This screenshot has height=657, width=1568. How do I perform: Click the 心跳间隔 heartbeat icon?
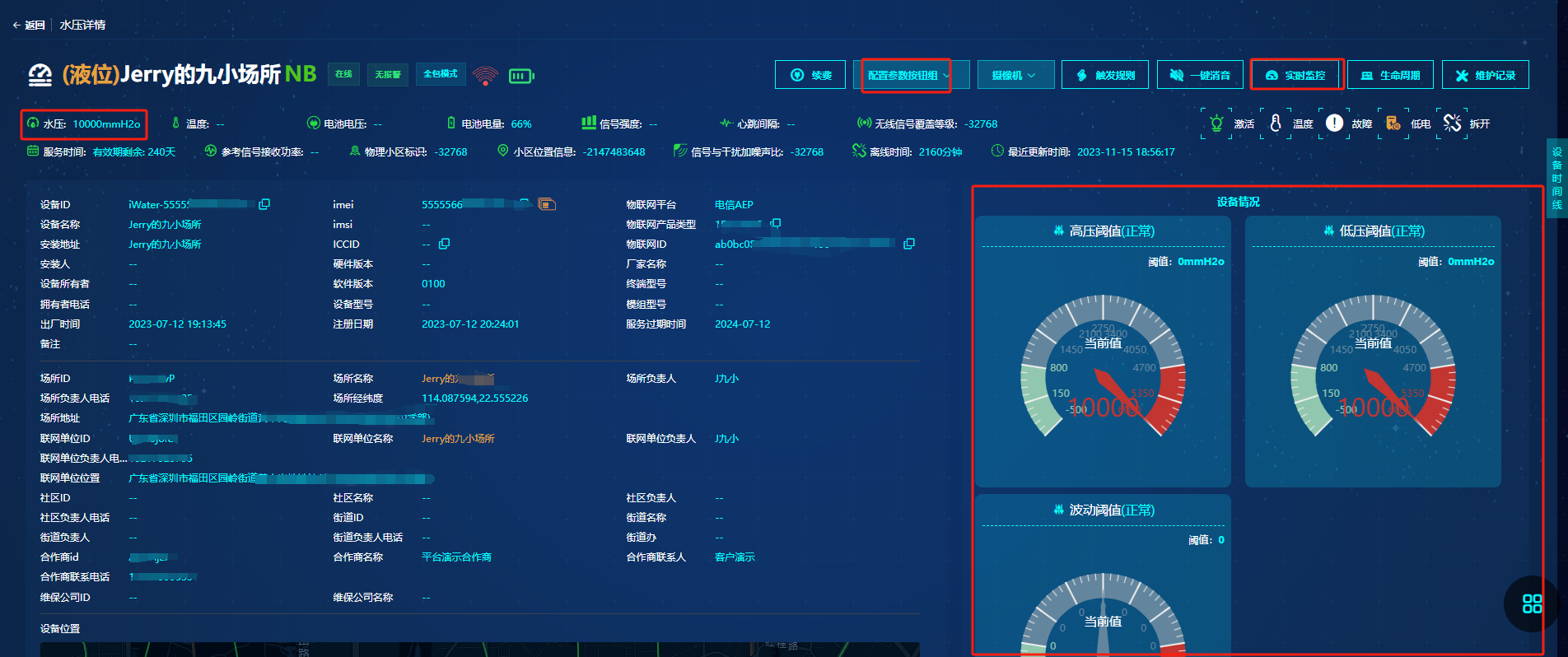[726, 123]
